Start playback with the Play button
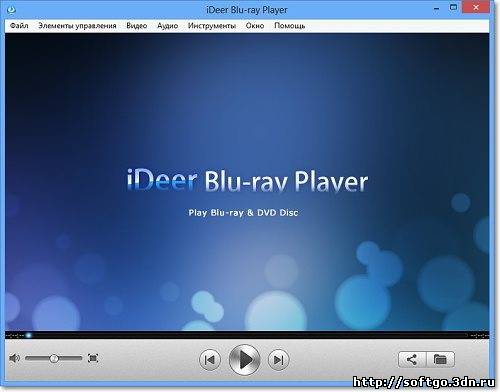500x392 pixels. [245, 360]
